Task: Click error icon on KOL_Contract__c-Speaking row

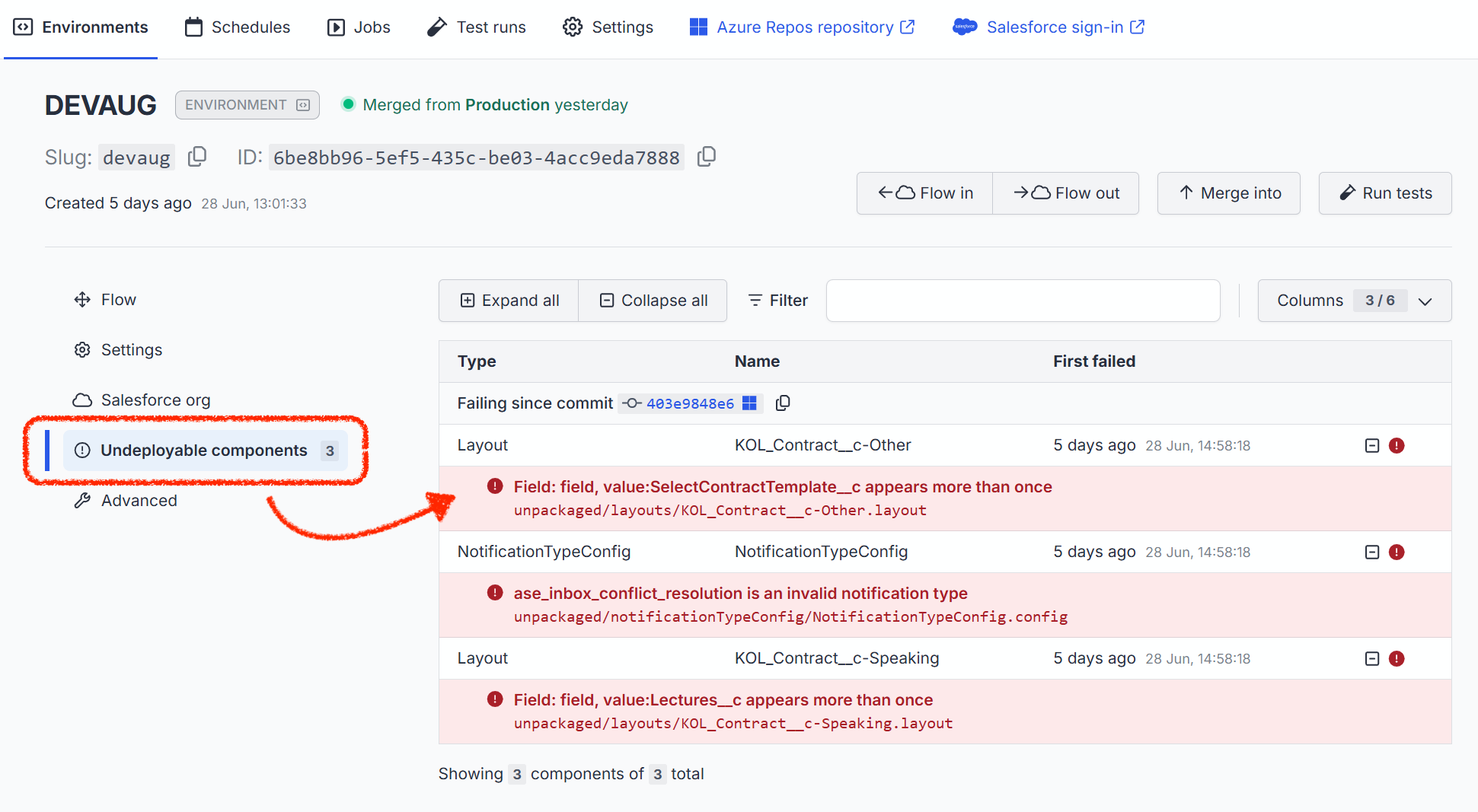Action: pos(1397,659)
